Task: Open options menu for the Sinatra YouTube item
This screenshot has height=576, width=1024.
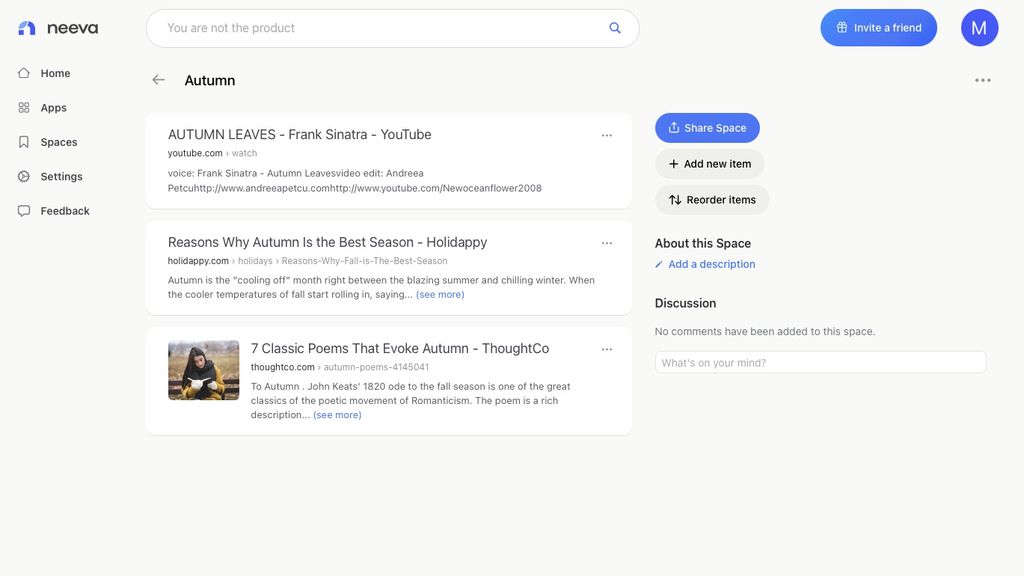Action: [x=607, y=135]
